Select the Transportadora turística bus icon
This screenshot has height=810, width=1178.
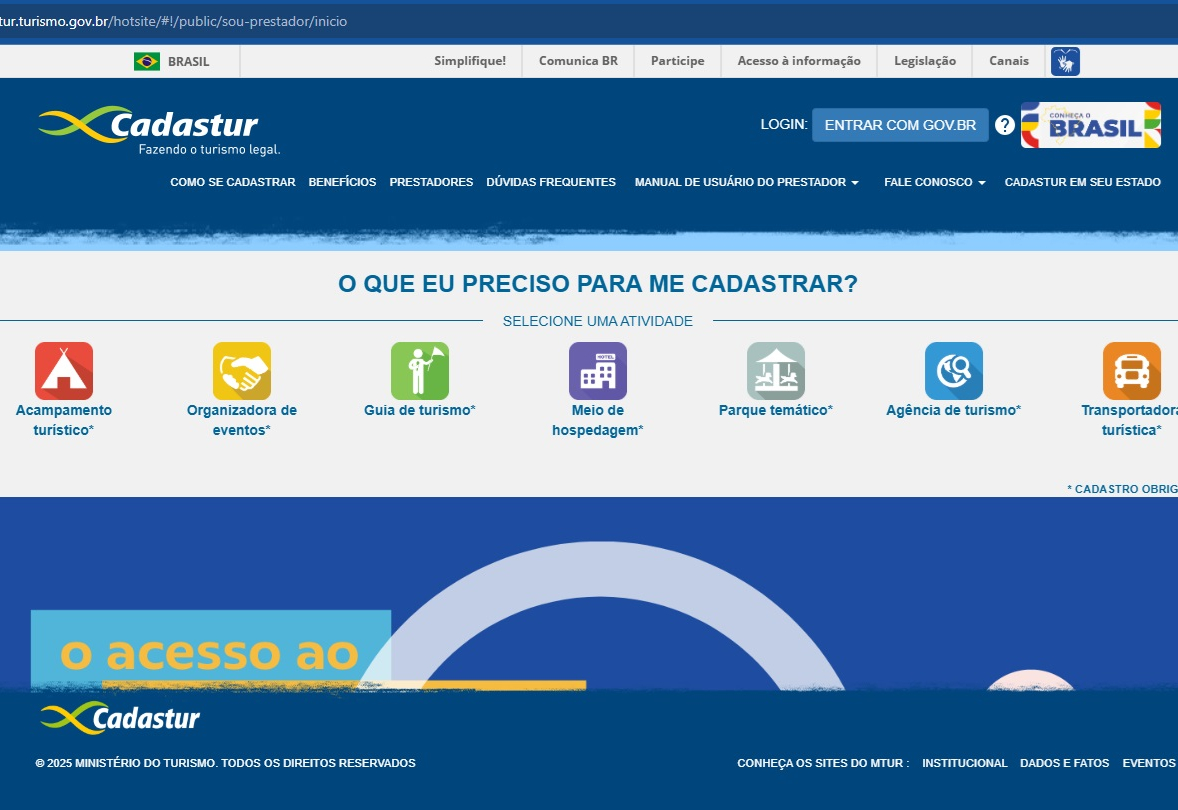pyautogui.click(x=1132, y=371)
